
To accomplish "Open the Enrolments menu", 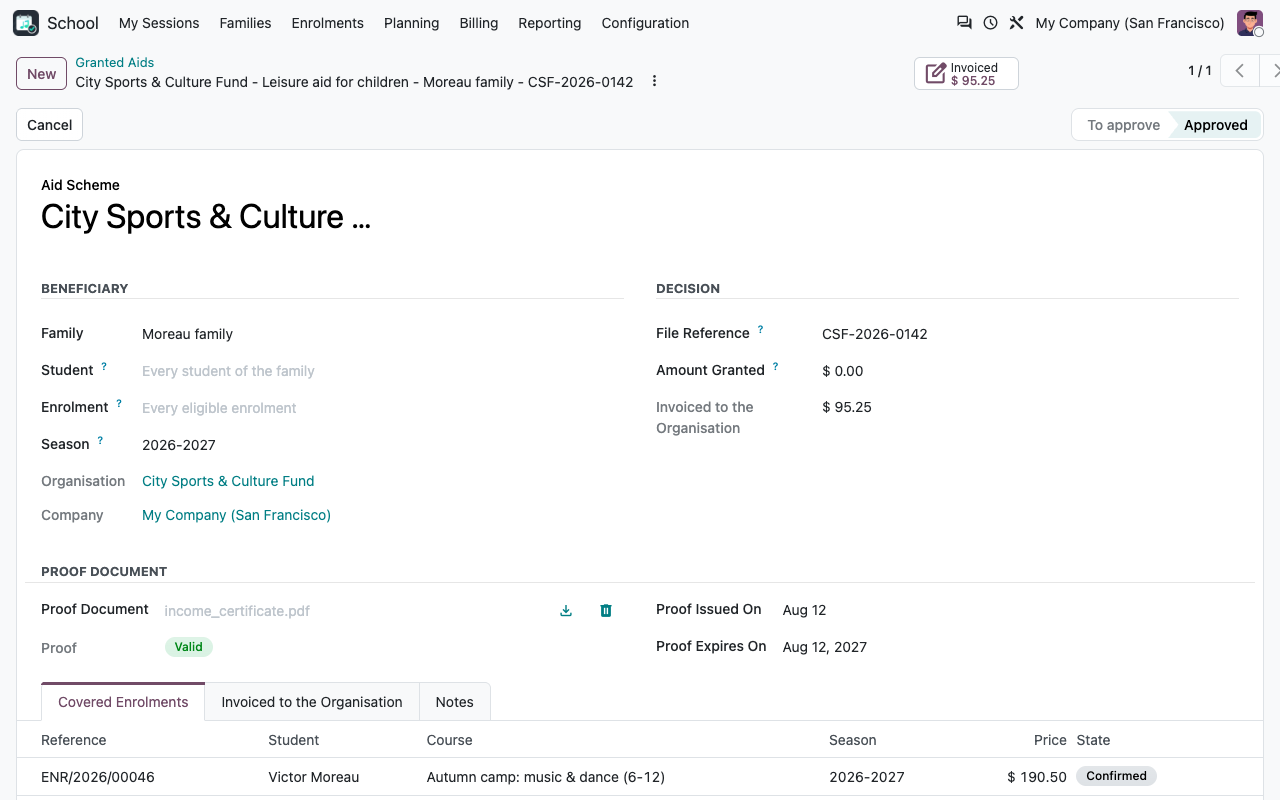I will click(328, 23).
